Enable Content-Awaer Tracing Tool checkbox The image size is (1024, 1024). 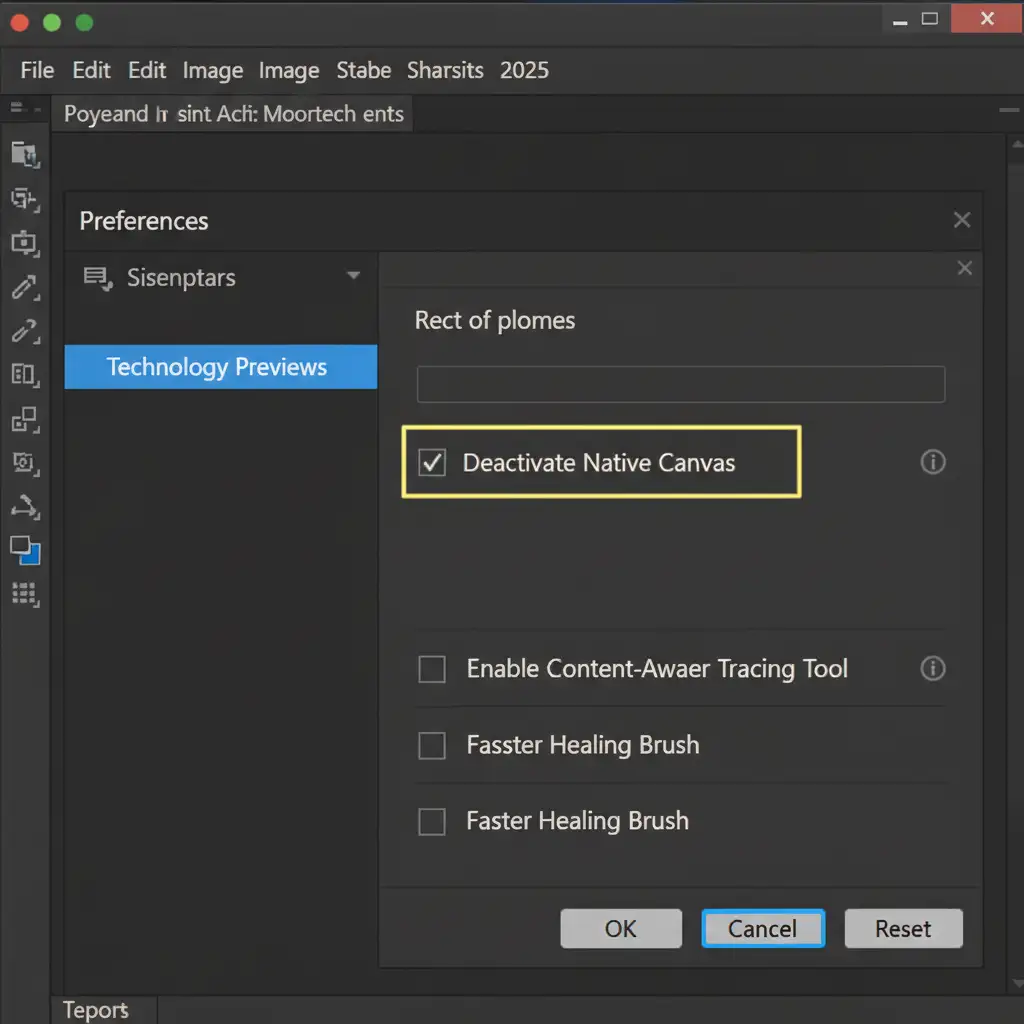[x=432, y=669]
